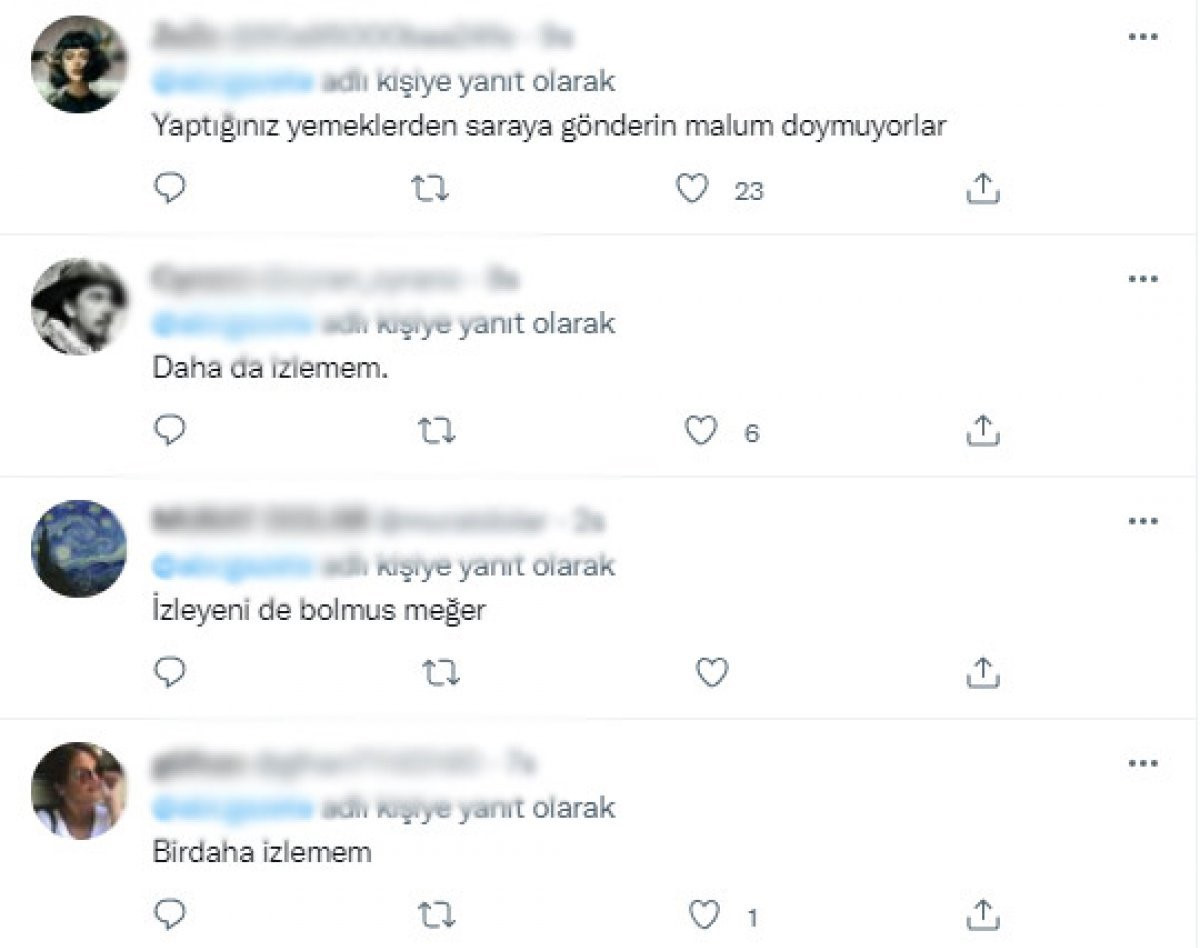Open blurred mention link above 'Birdaha izlemem'
The width and height of the screenshot is (1200, 948).
click(x=232, y=807)
